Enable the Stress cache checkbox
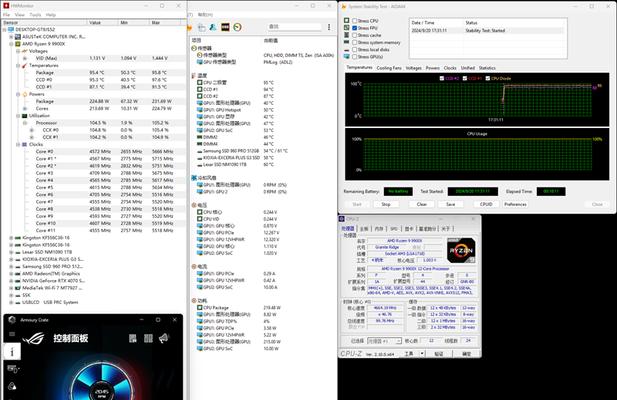The height and width of the screenshot is (400, 617). click(x=355, y=35)
